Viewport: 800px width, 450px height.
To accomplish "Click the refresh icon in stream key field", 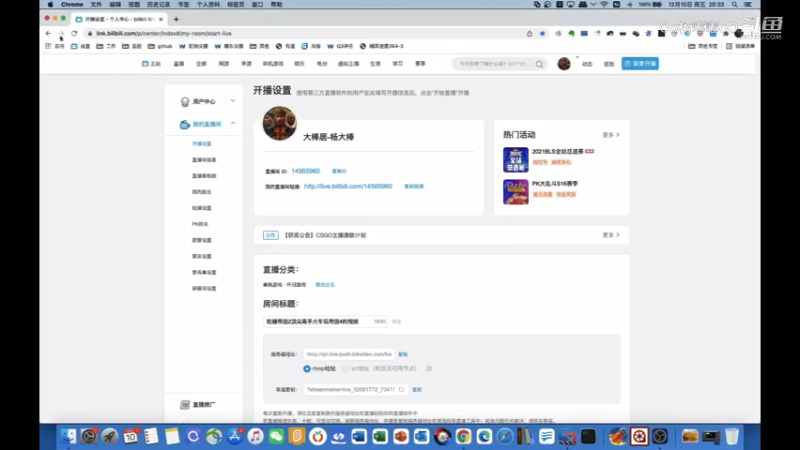I will pyautogui.click(x=401, y=389).
